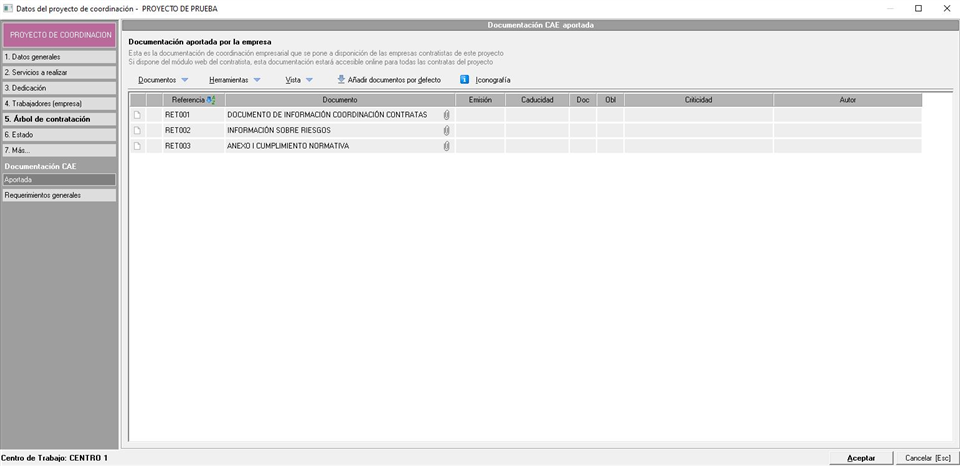Click the Doc column header
The image size is (960, 466).
click(x=583, y=100)
